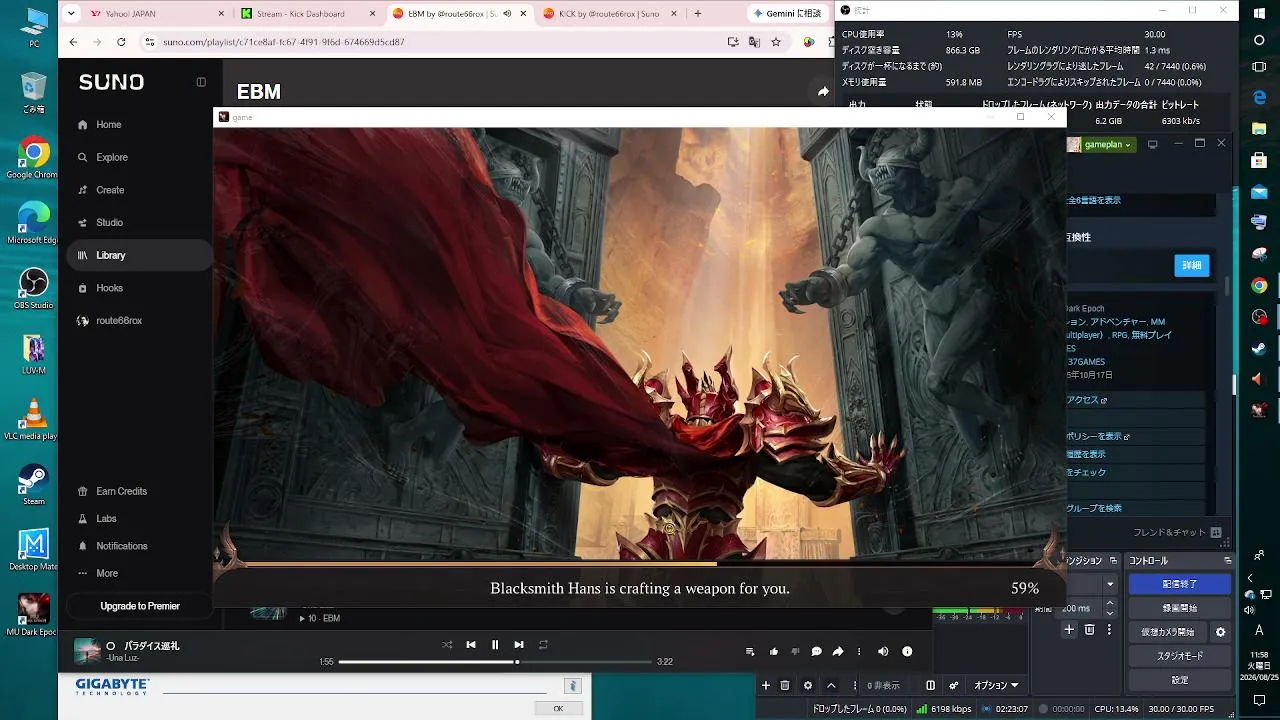Share the EBM playlist
The height and width of the screenshot is (720, 1280).
[823, 92]
